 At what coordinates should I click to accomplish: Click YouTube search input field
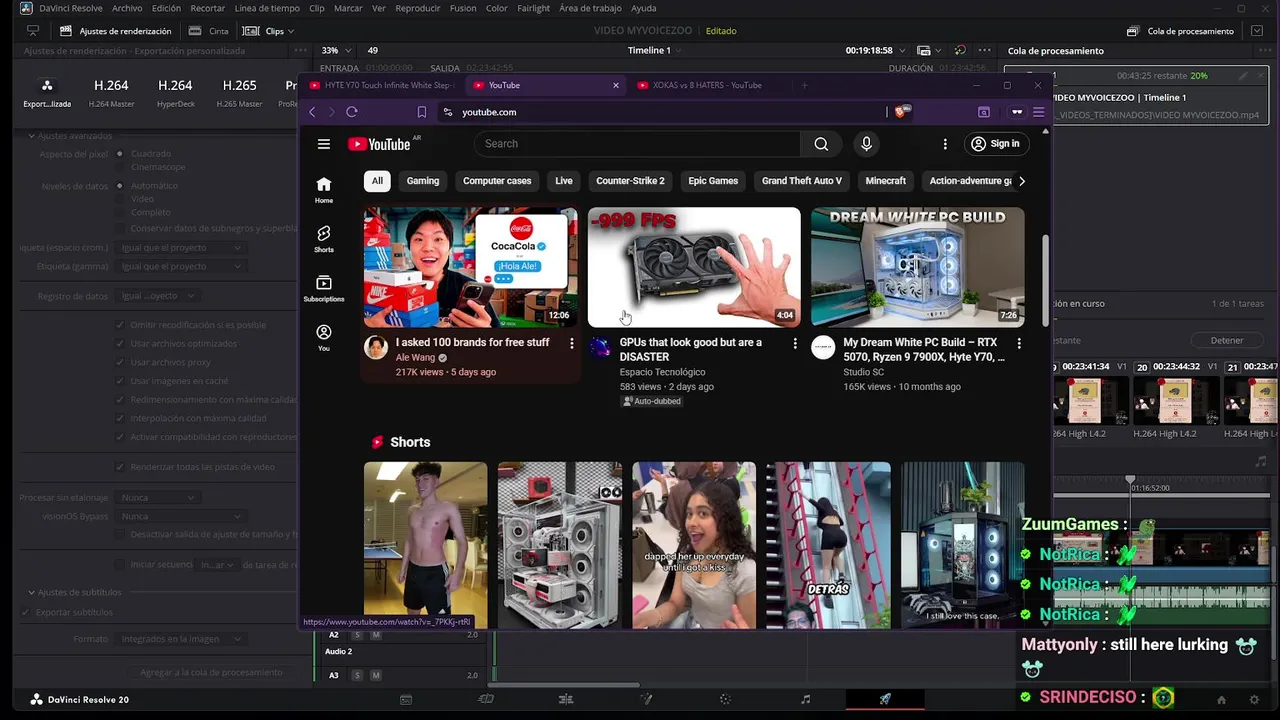(x=637, y=144)
